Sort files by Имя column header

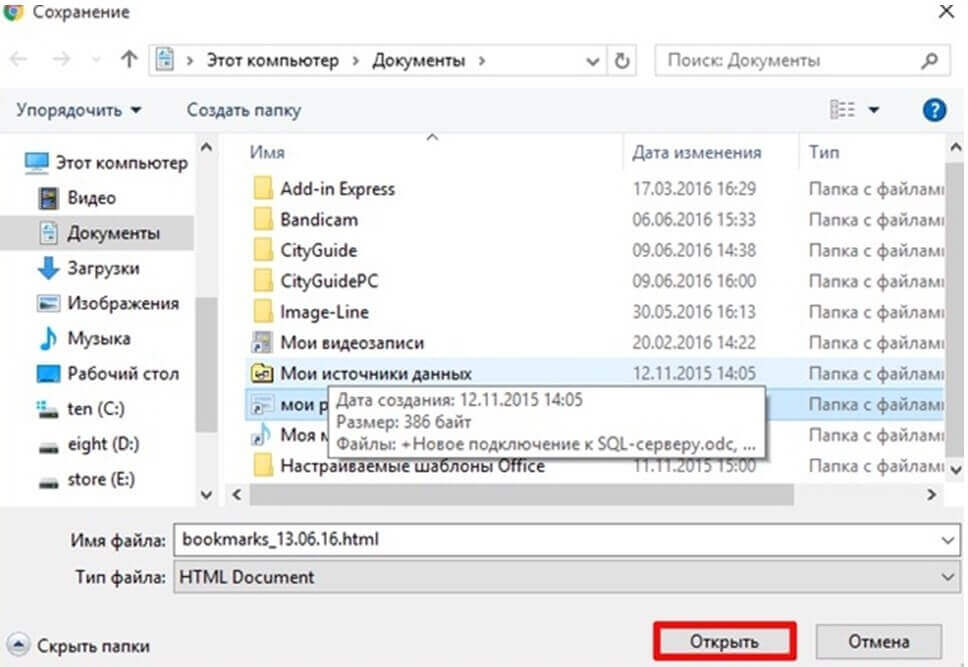pos(268,153)
